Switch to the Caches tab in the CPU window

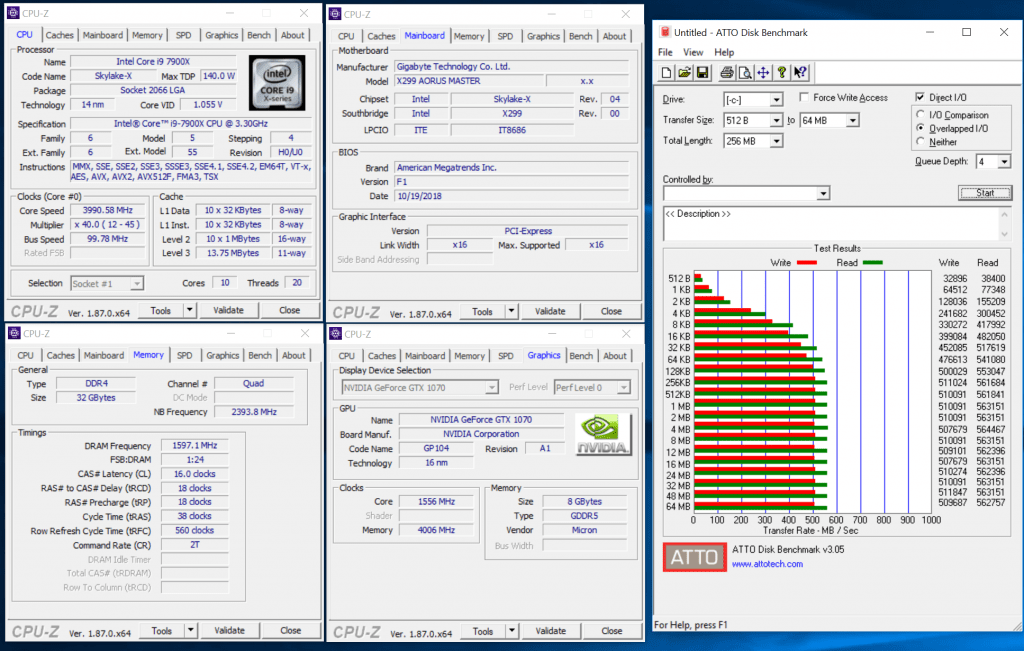[60, 35]
